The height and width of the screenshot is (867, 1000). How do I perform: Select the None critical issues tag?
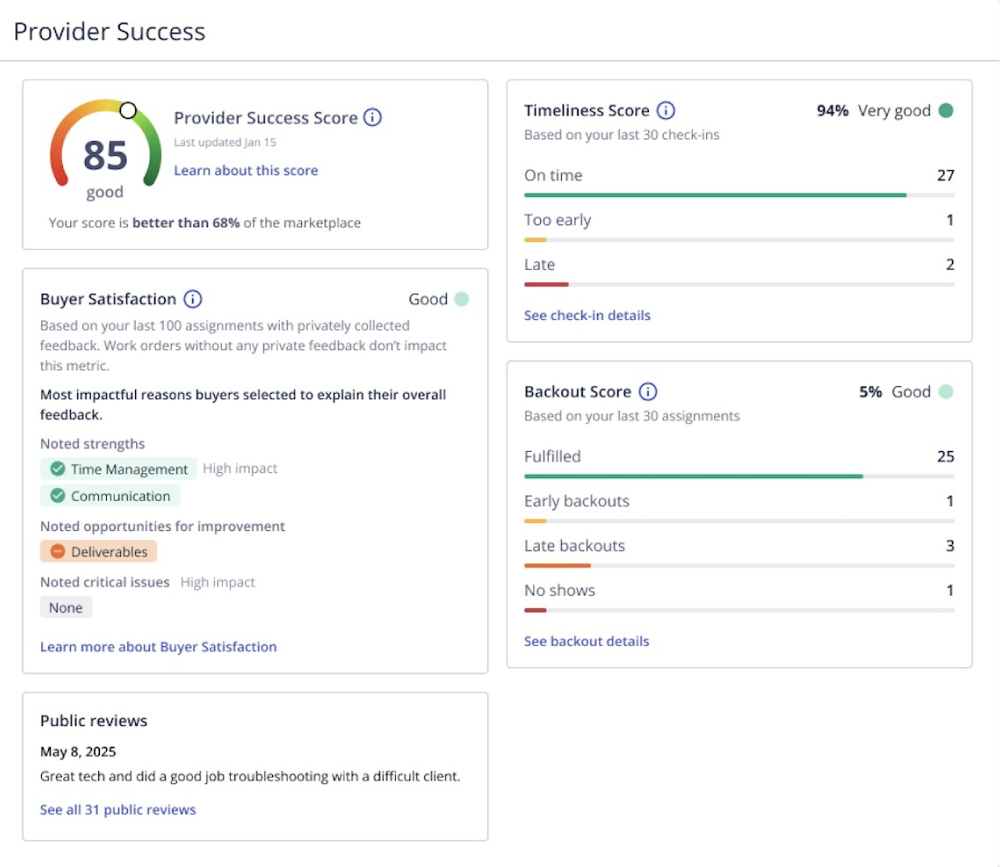pyautogui.click(x=66, y=607)
